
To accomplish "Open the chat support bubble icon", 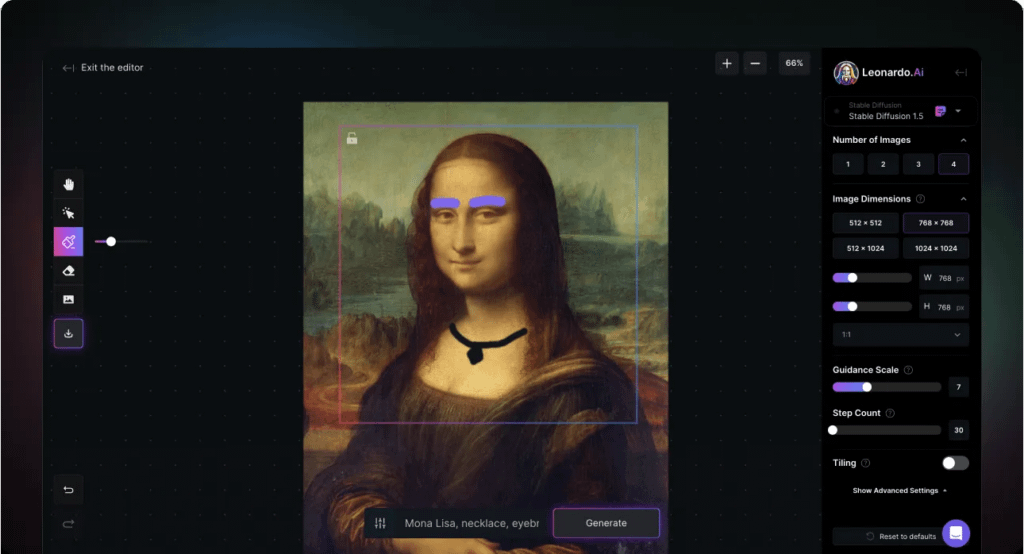I will coord(956,533).
